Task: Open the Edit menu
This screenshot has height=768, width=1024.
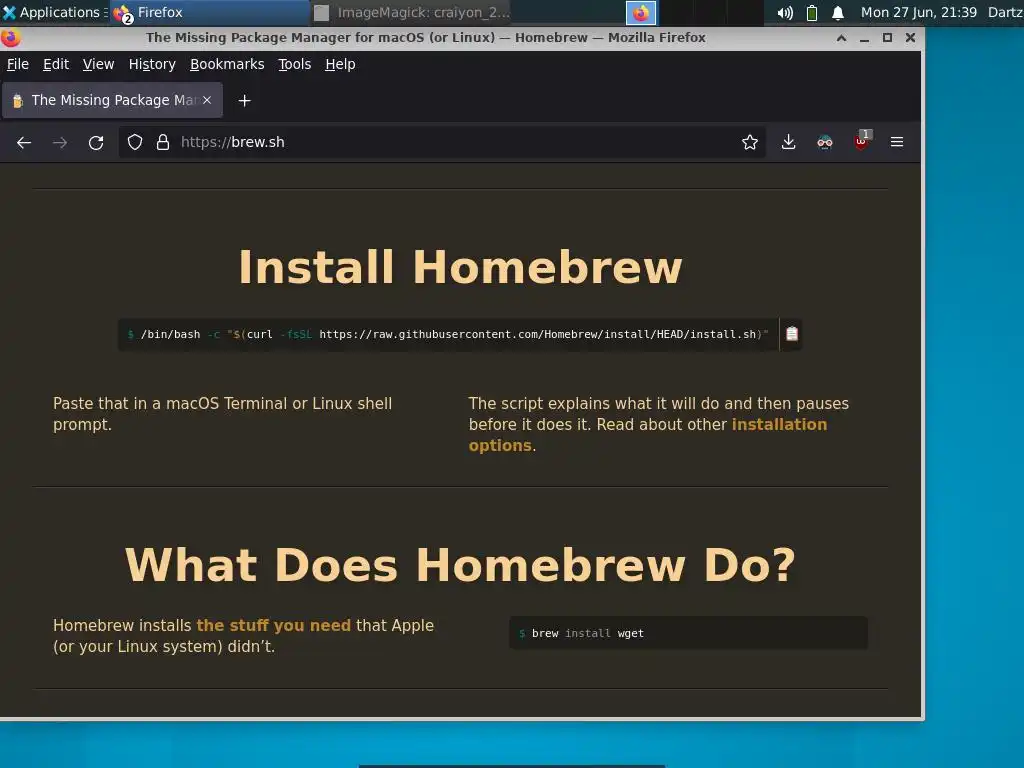Action: tap(56, 64)
